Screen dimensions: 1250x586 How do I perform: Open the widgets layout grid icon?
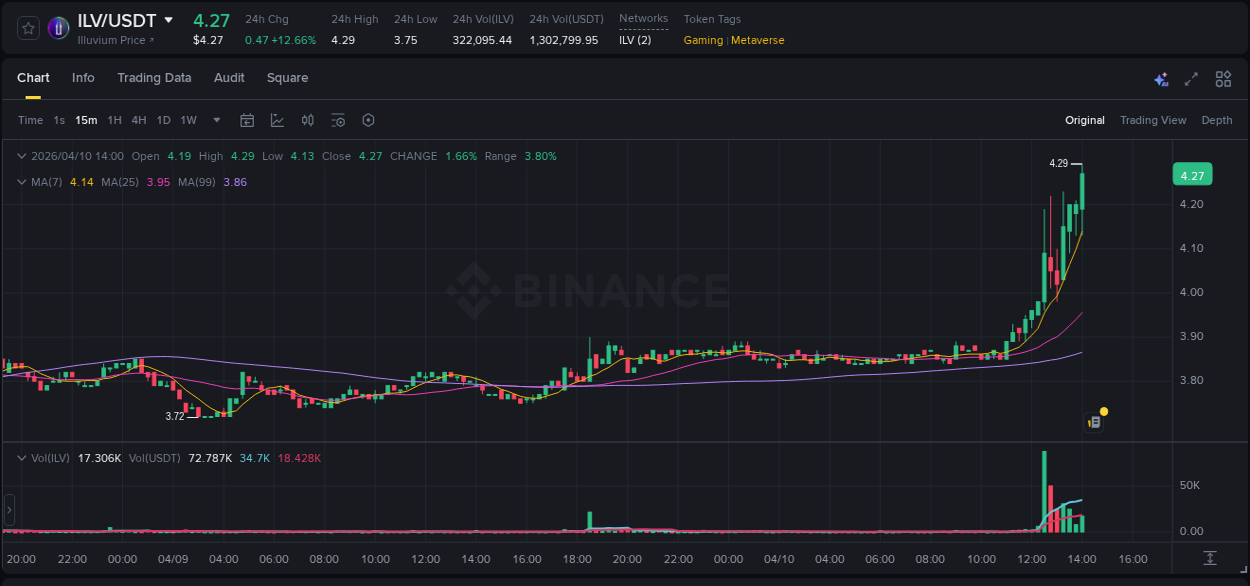click(x=1223, y=78)
